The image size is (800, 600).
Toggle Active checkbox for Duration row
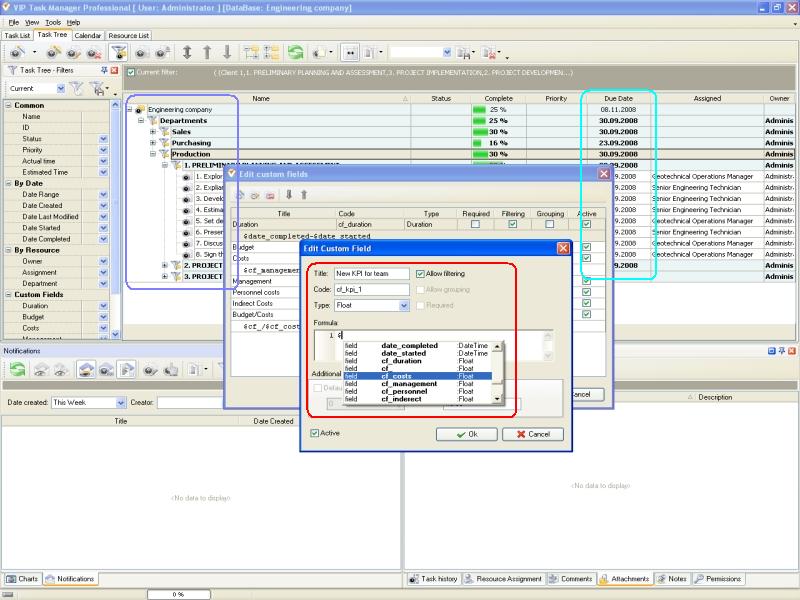point(587,224)
